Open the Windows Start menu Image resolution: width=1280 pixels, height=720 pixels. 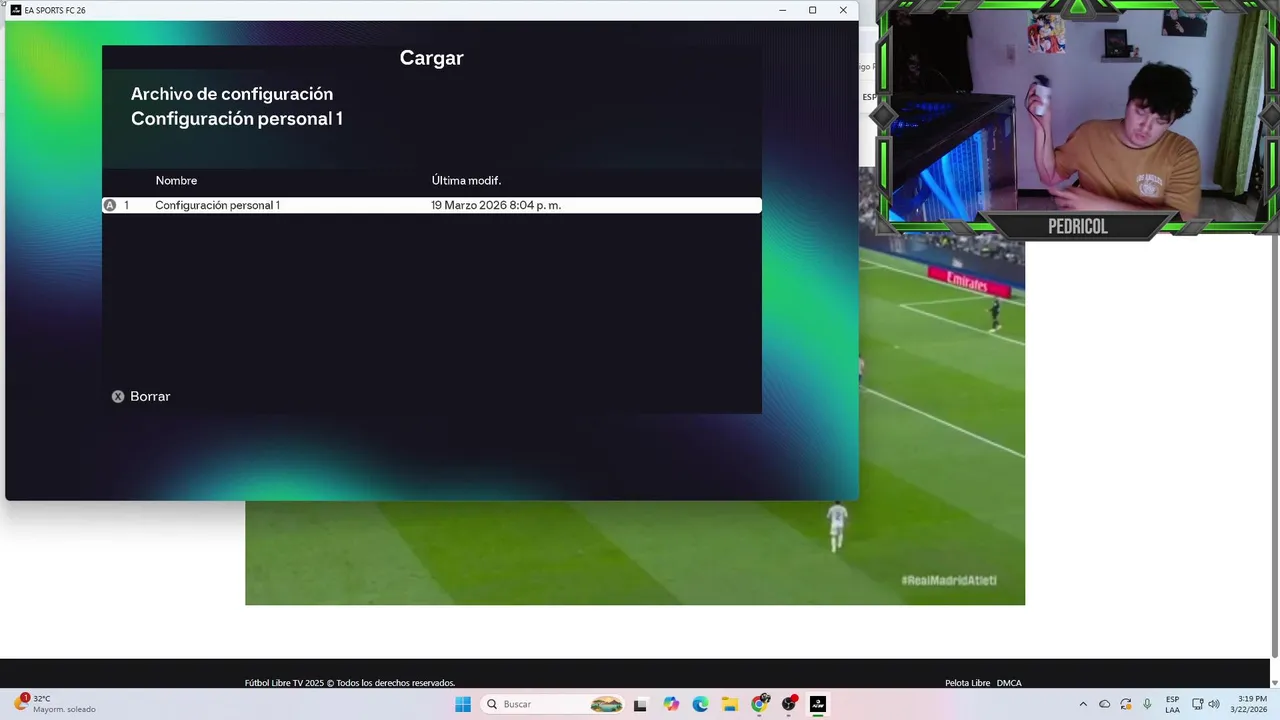(463, 704)
